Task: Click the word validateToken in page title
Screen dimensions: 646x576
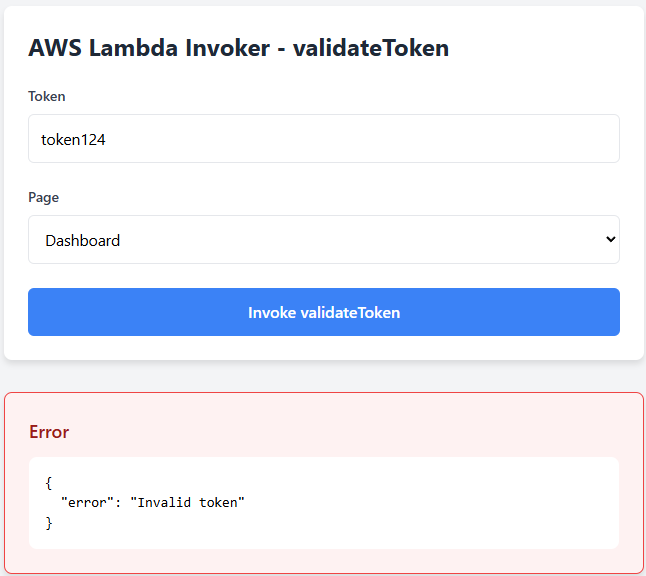Action: pyautogui.click(x=370, y=48)
